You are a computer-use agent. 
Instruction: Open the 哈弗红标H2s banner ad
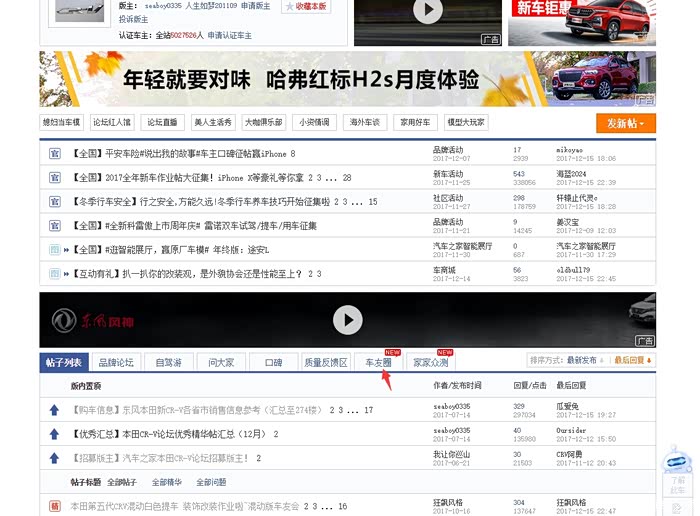pyautogui.click(x=347, y=79)
